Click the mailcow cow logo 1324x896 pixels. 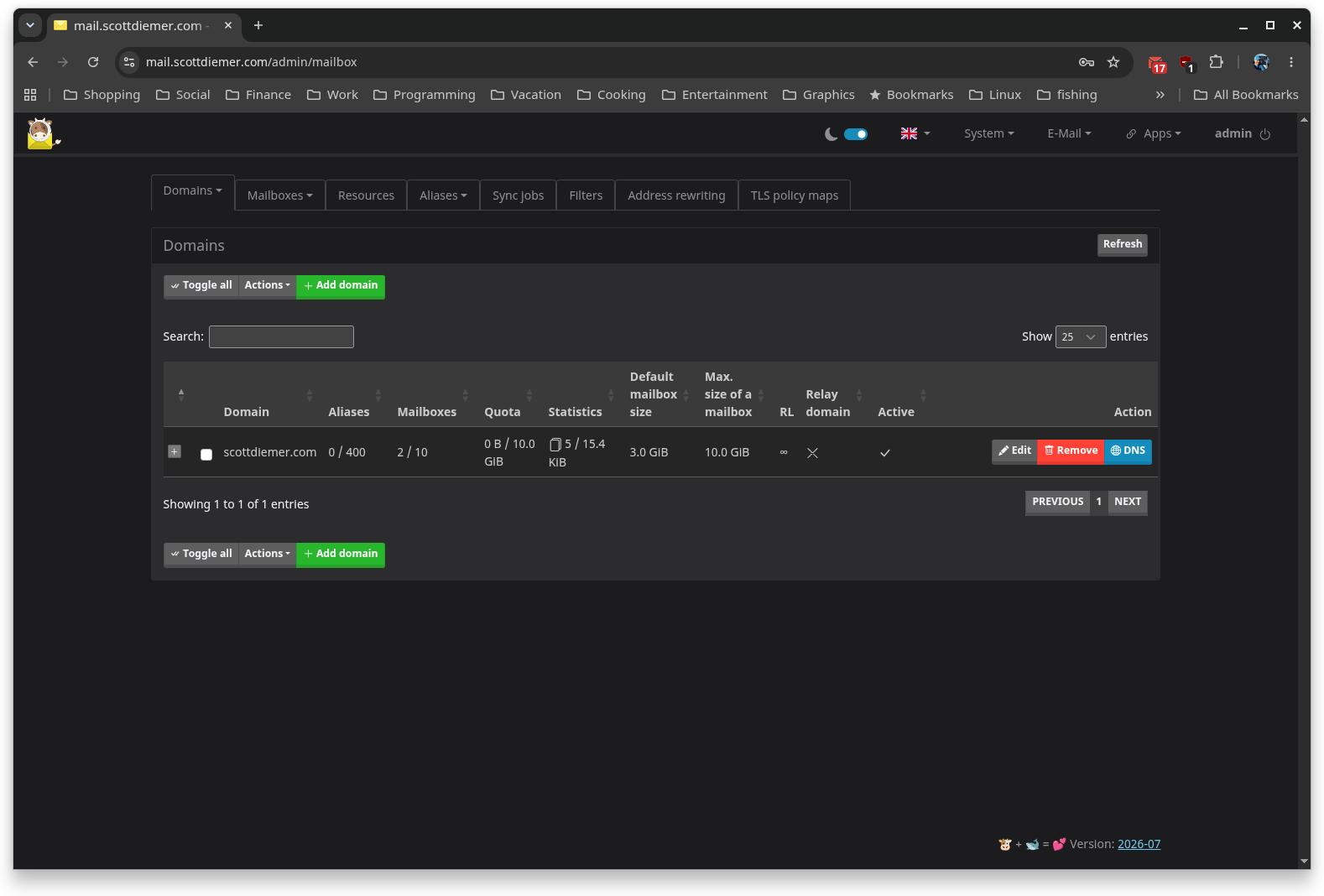[42, 134]
